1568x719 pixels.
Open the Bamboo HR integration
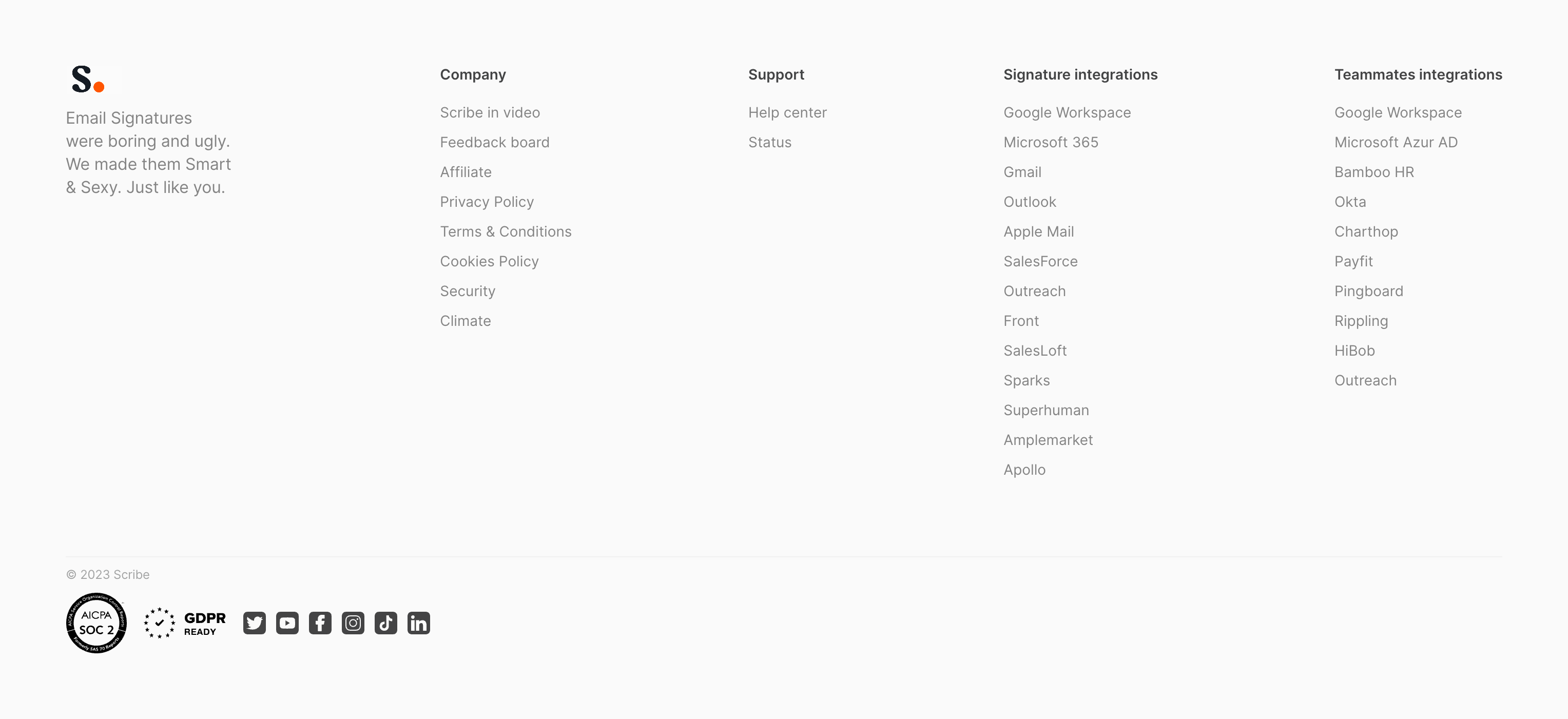click(1374, 172)
